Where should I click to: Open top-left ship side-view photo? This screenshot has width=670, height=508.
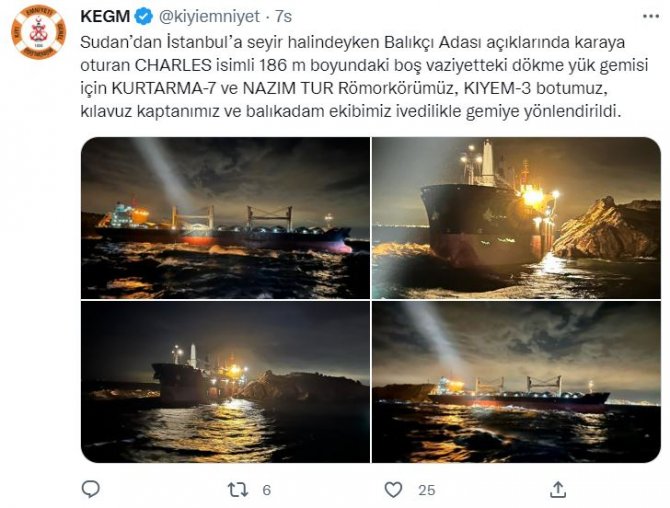[225, 218]
